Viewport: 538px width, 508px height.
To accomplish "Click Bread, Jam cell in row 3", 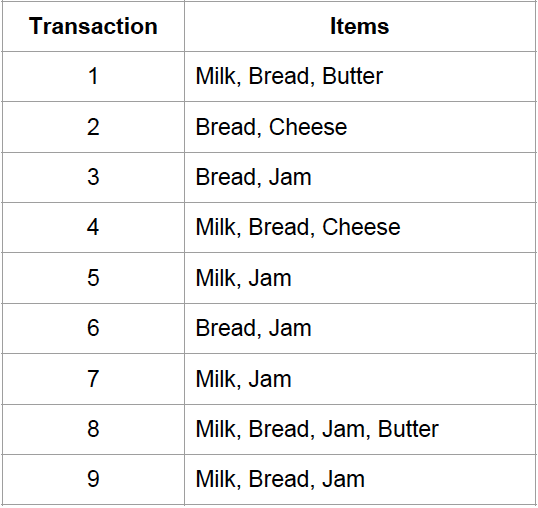I will pyautogui.click(x=360, y=177).
